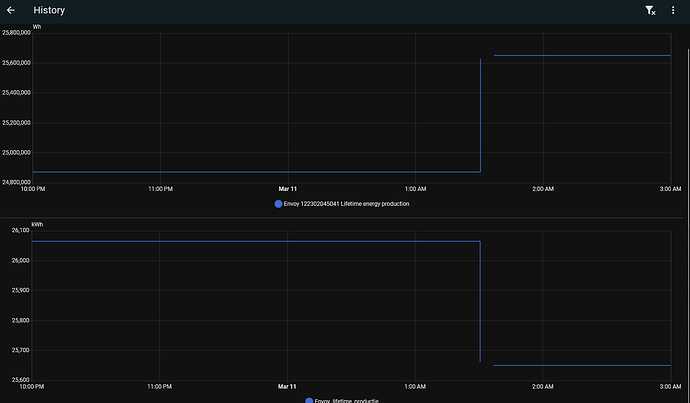Viewport: 690px width, 403px height.
Task: Click the bottom chart's lower plateau line
Action: point(582,365)
